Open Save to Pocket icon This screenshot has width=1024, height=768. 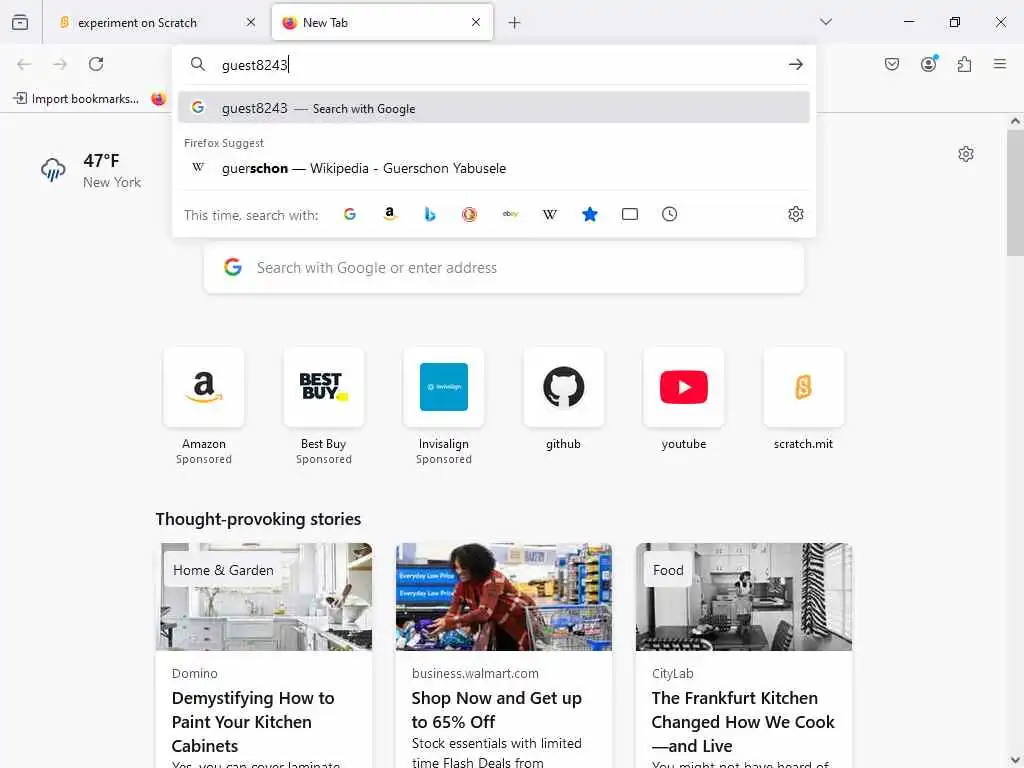(x=892, y=64)
